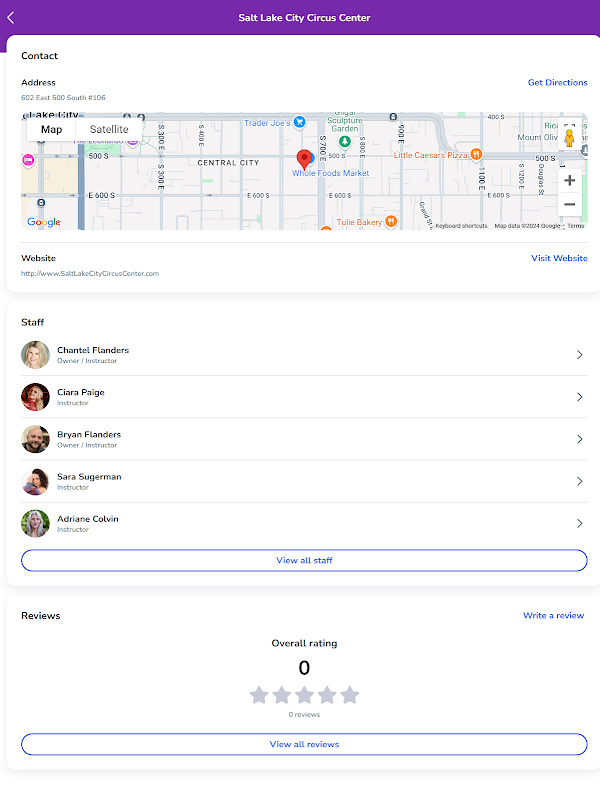Open Chantel Flanders profile photo
The image size is (600, 800).
(x=35, y=355)
